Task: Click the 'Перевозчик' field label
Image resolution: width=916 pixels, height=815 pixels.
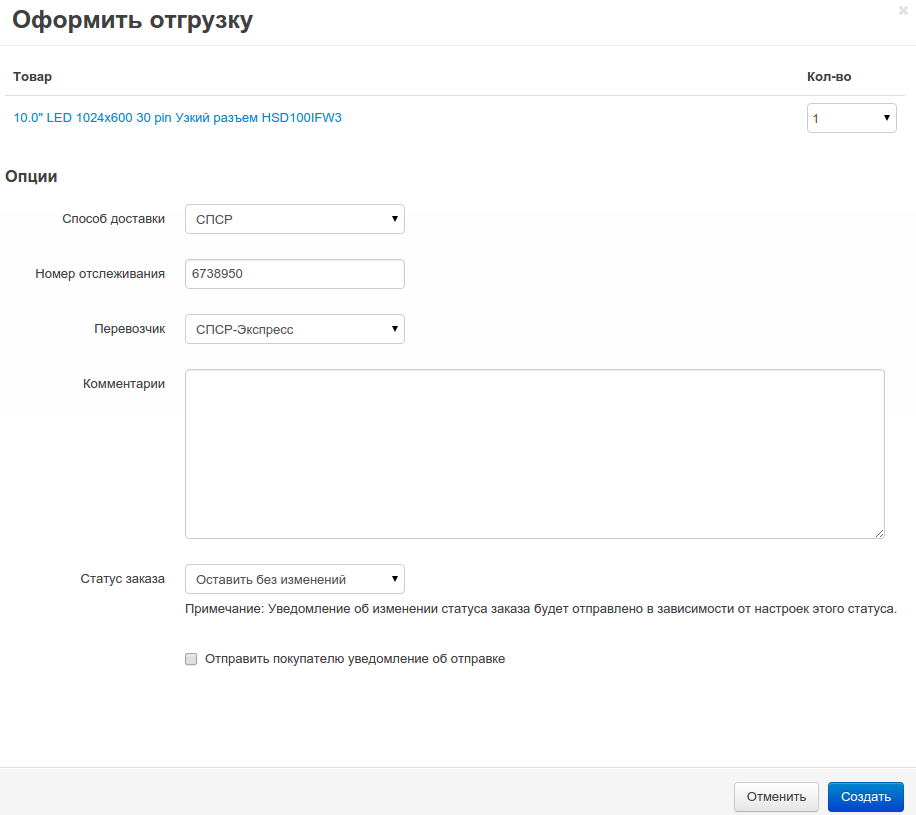Action: click(x=129, y=329)
